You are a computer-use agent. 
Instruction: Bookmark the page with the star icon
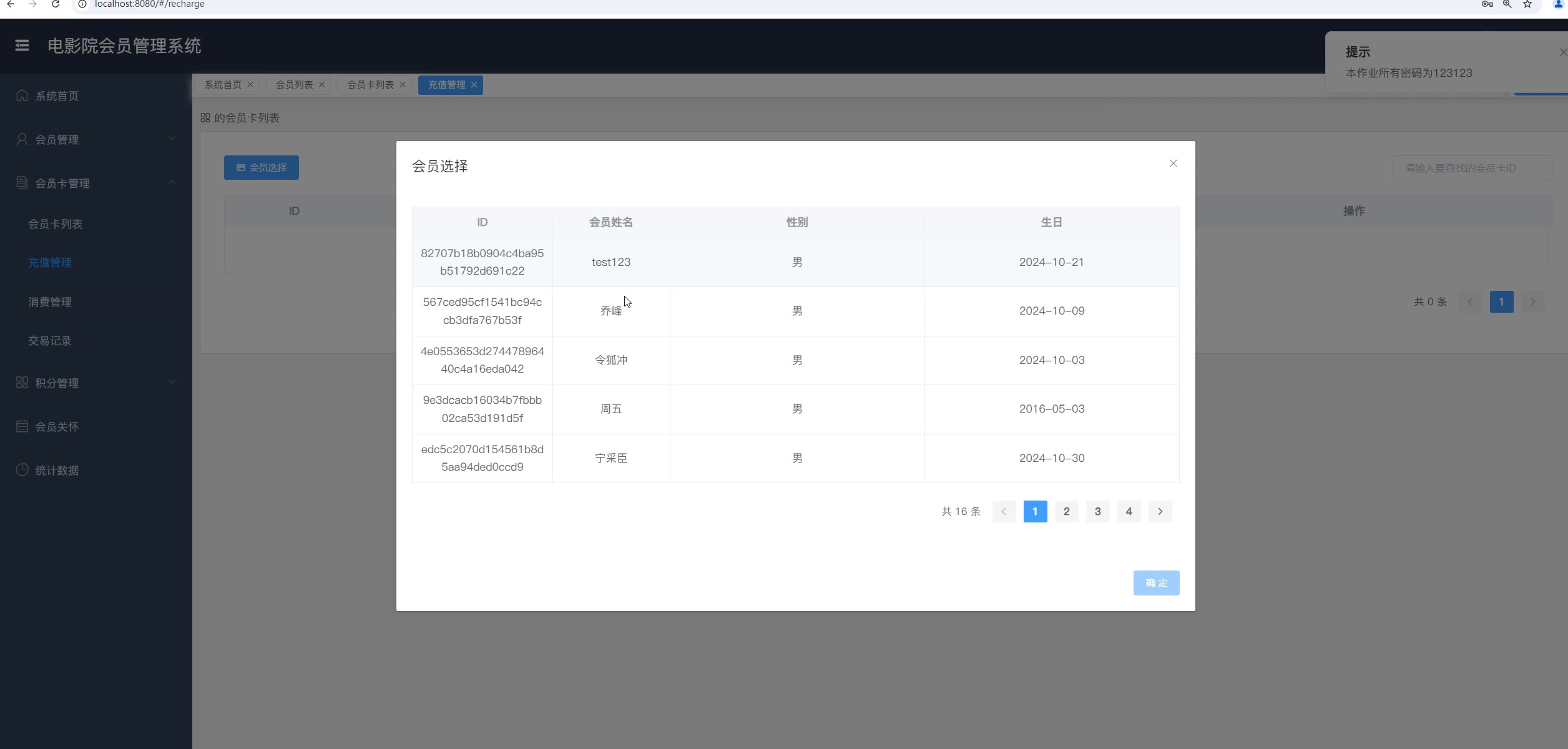point(1527,4)
